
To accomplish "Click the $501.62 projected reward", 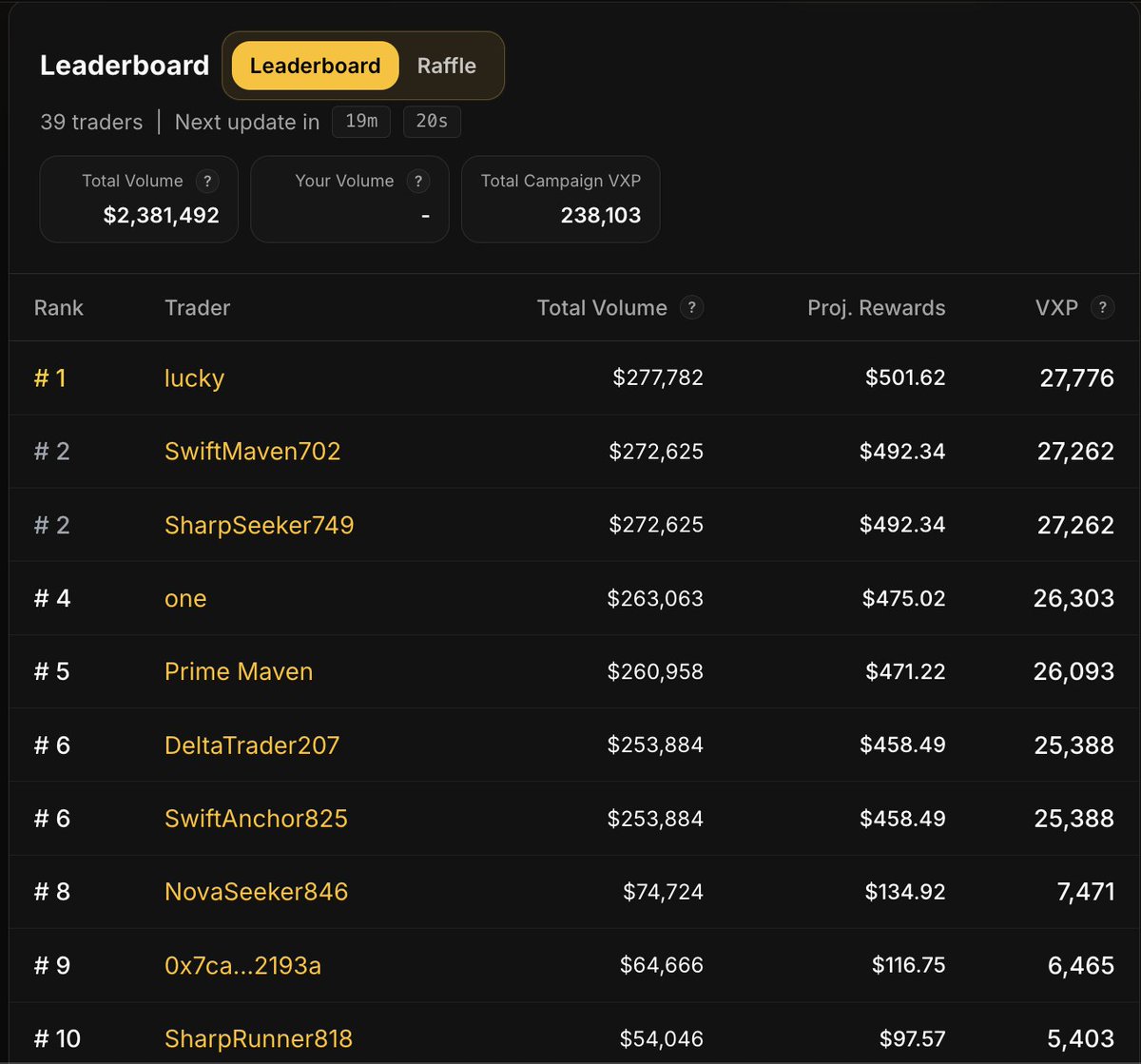I will 905,378.
